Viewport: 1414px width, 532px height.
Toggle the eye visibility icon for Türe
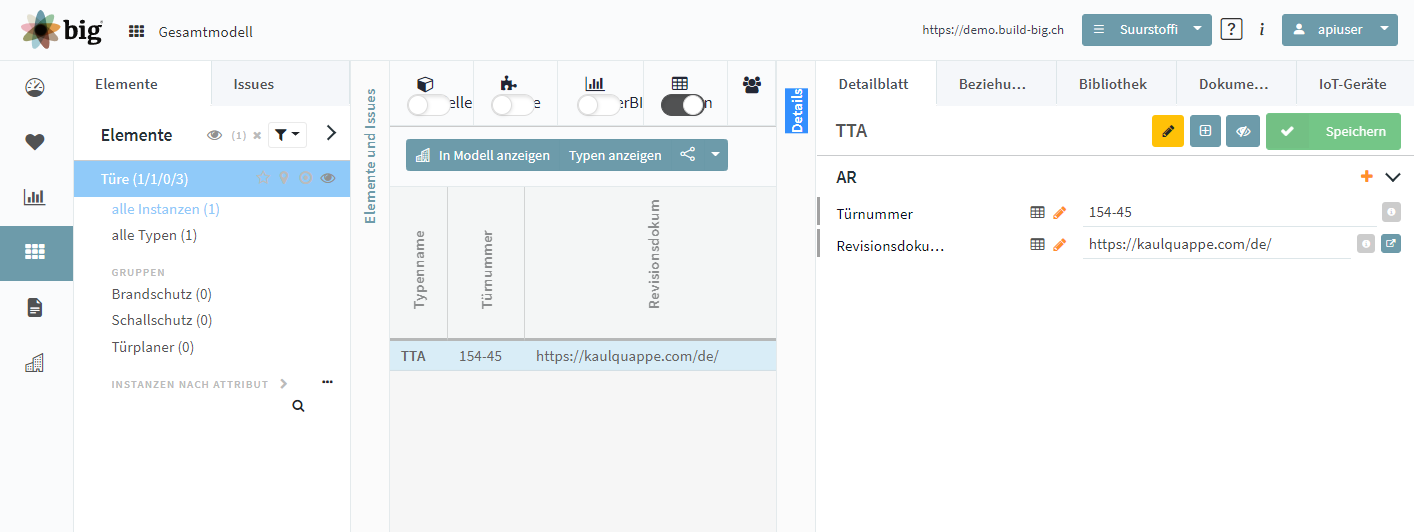(x=328, y=179)
